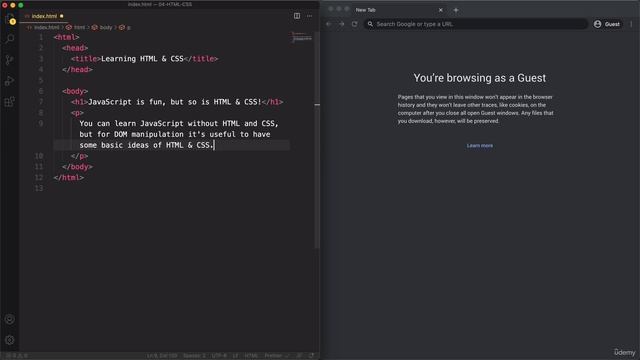The width and height of the screenshot is (640, 360).
Task: Click the editor vertical scrollbar
Action: [317, 139]
